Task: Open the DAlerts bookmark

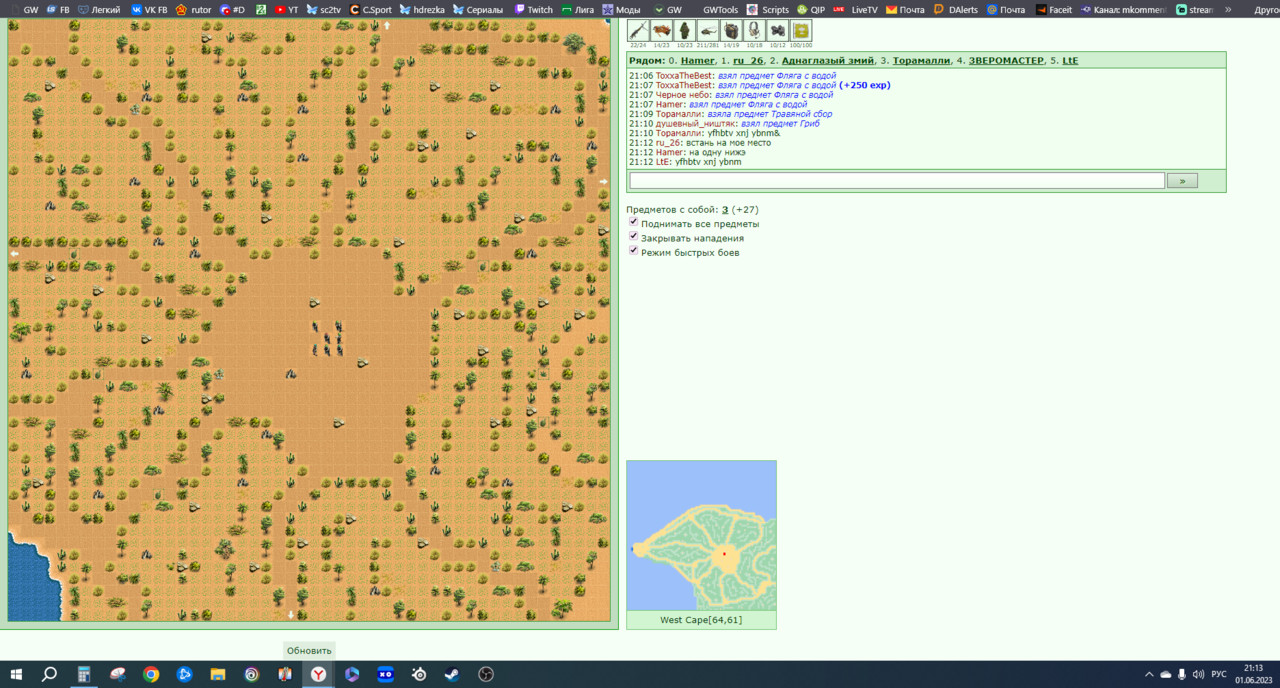Action: point(956,9)
